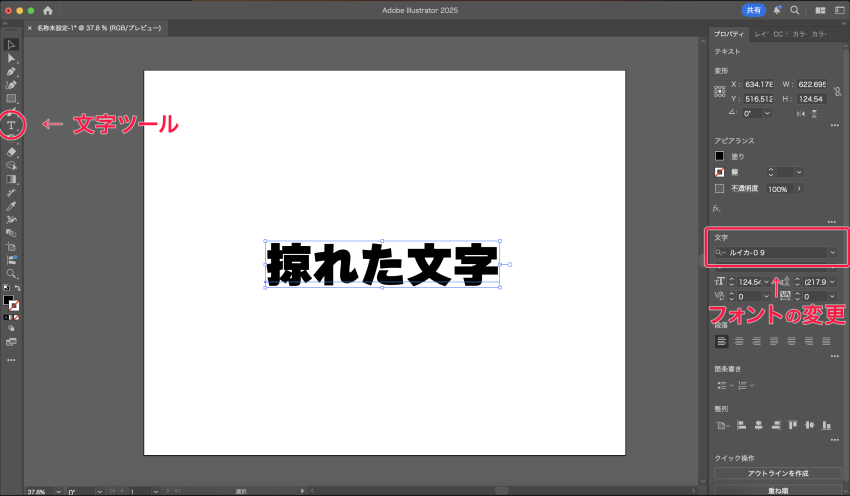
Task: Click the reference point grid icon
Action: (x=719, y=92)
